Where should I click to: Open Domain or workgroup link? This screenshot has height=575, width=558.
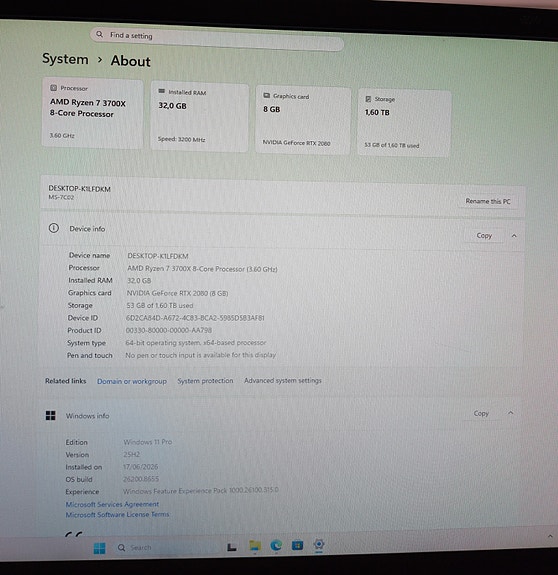[x=132, y=381]
